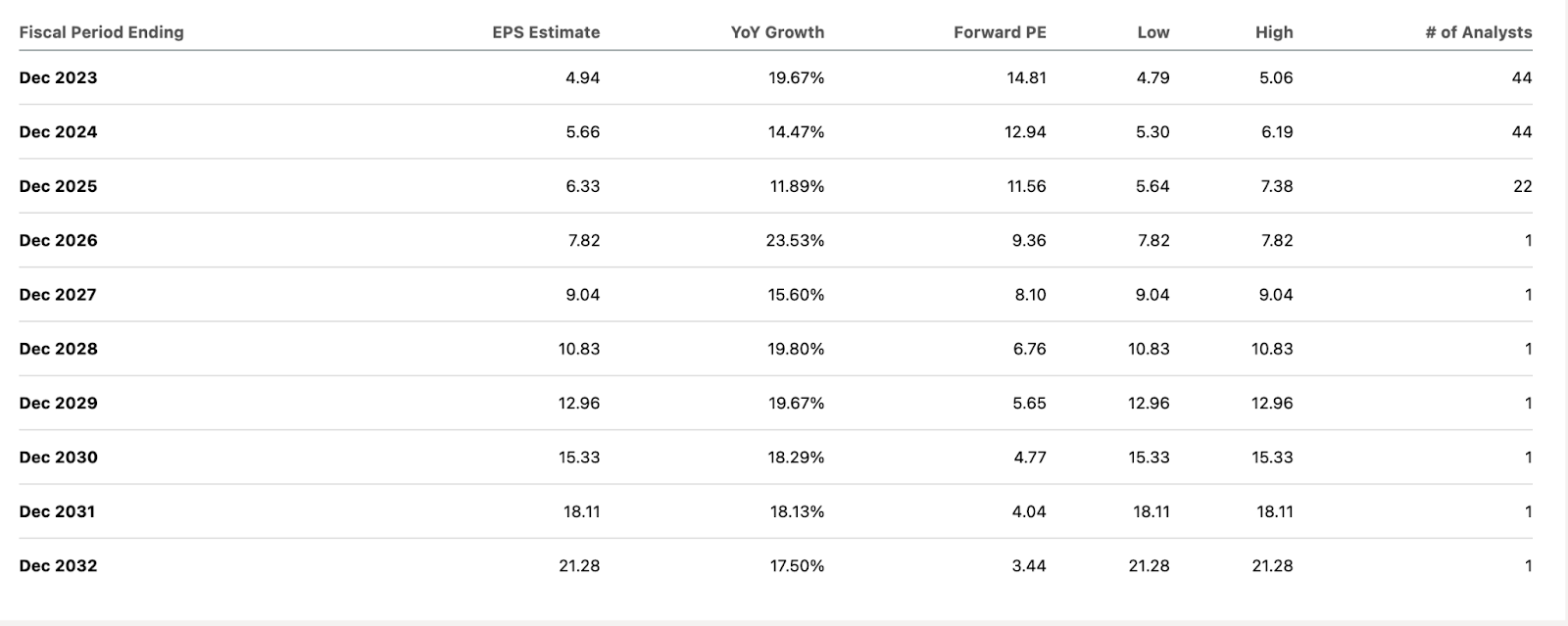Click the 22 analysts count for Dec 2025

(1522, 186)
